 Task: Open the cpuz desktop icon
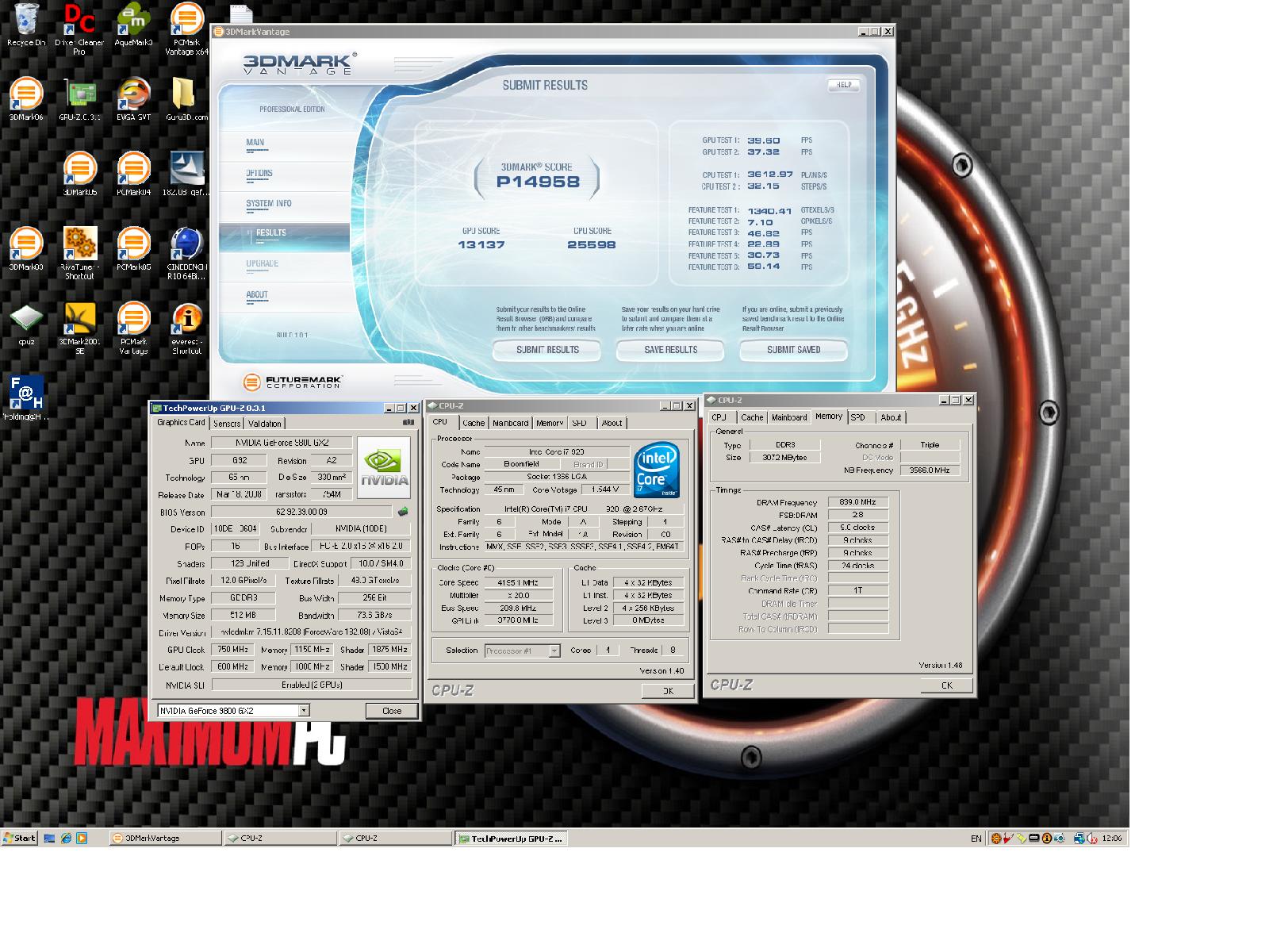25,324
